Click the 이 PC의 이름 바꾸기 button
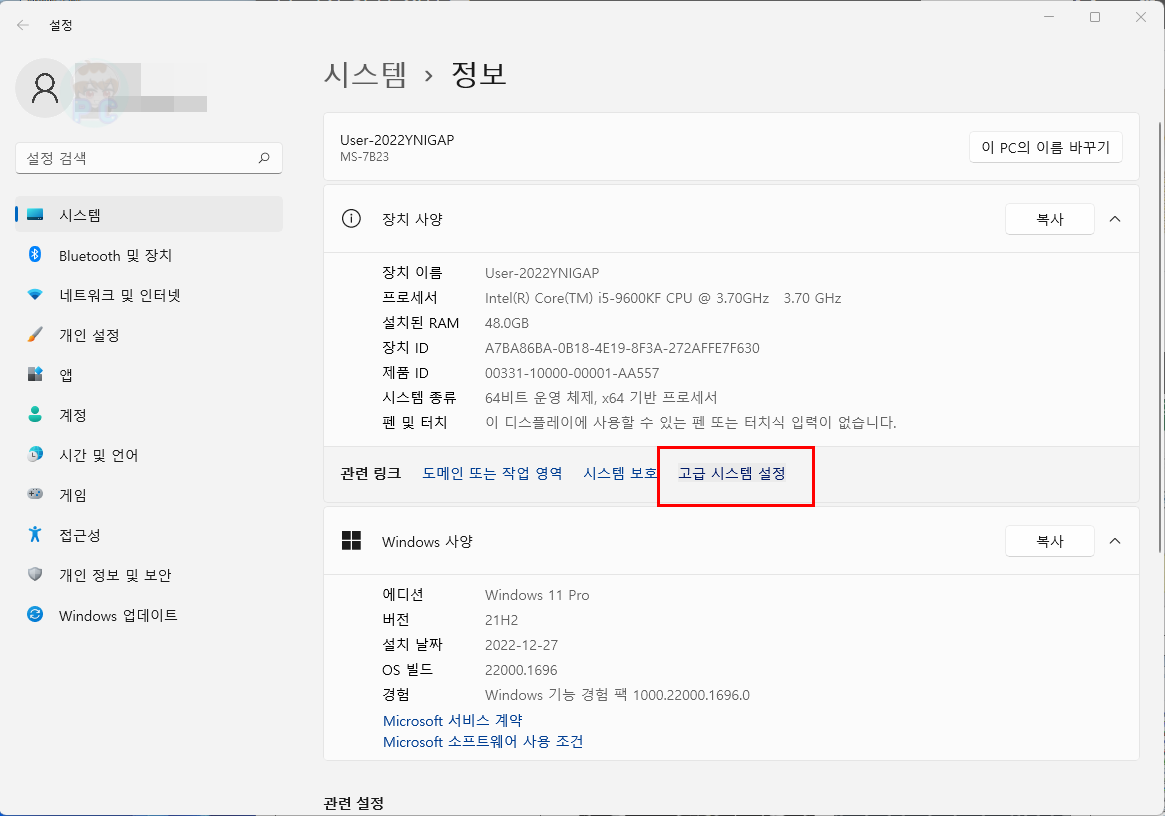Image resolution: width=1165 pixels, height=816 pixels. 1045,147
